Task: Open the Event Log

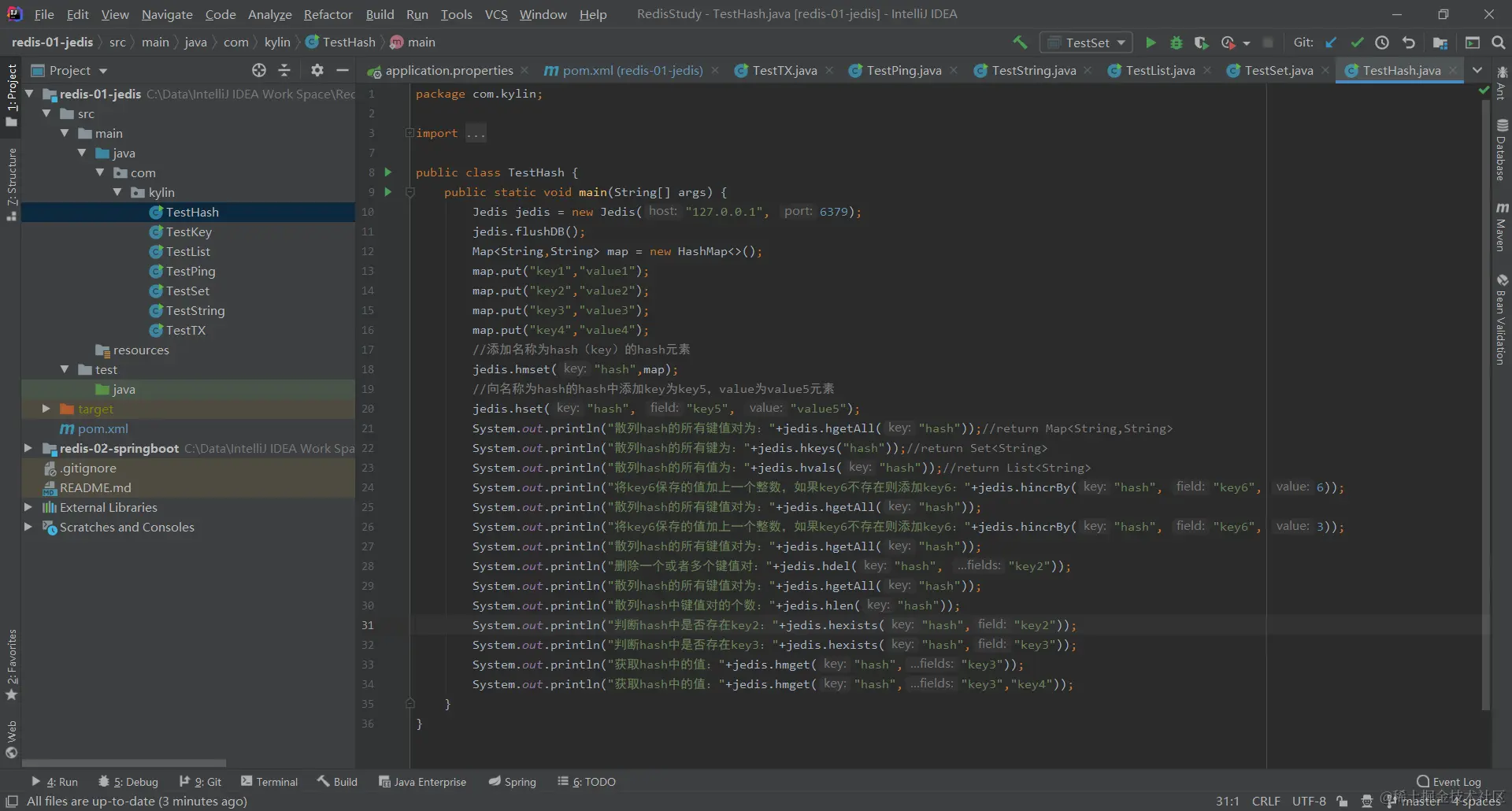Action: 1449,782
